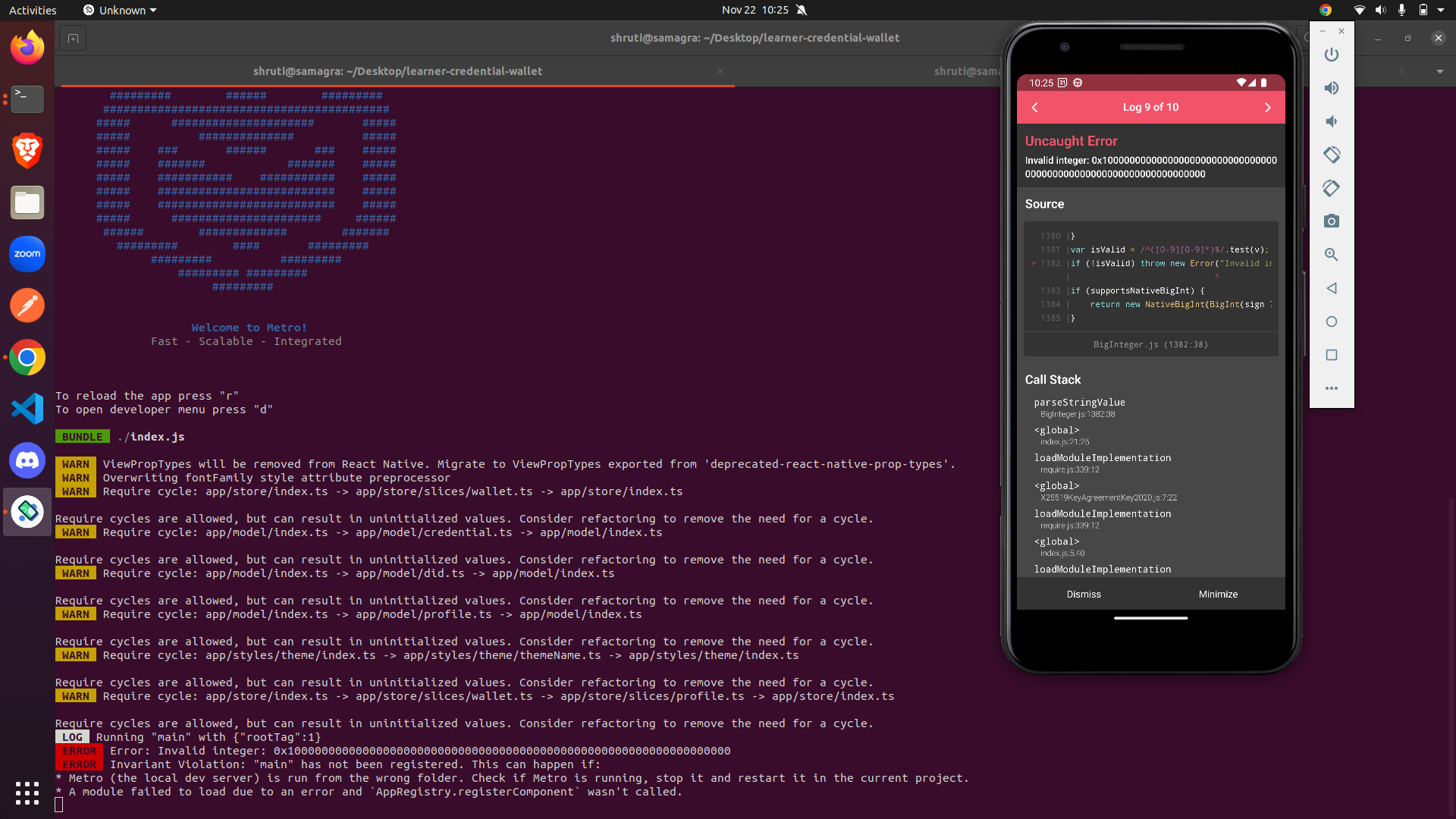Launch Visual Studio Code from the dock

click(x=27, y=409)
